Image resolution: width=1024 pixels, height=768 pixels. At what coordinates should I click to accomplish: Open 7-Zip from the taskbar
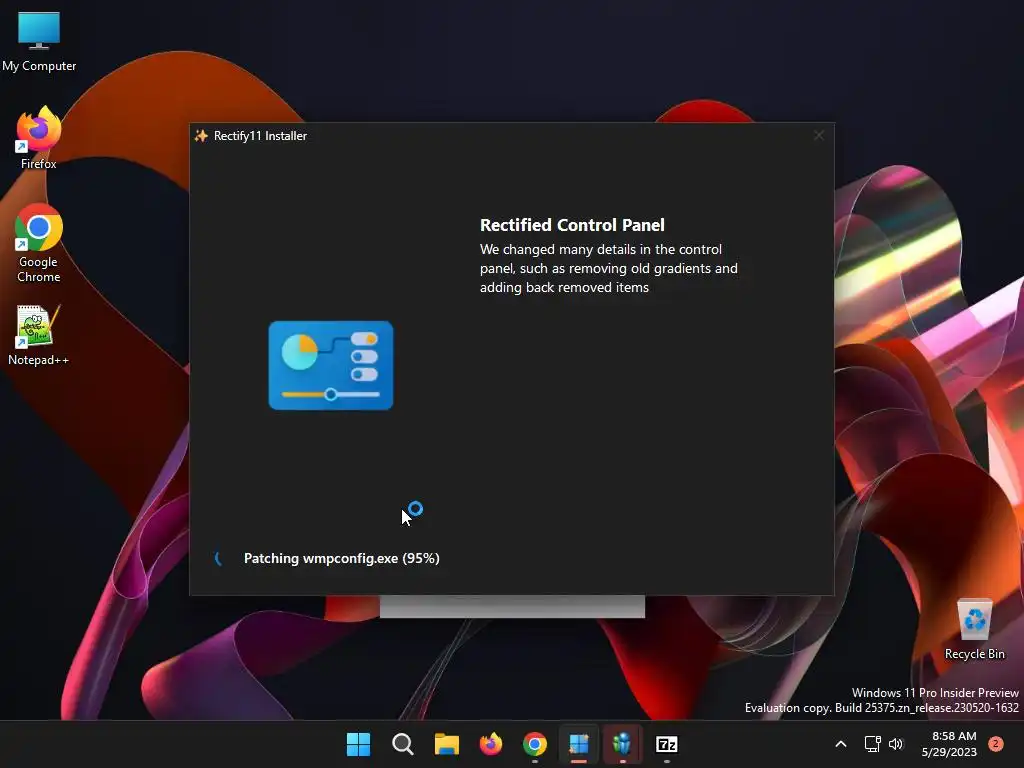pyautogui.click(x=666, y=744)
